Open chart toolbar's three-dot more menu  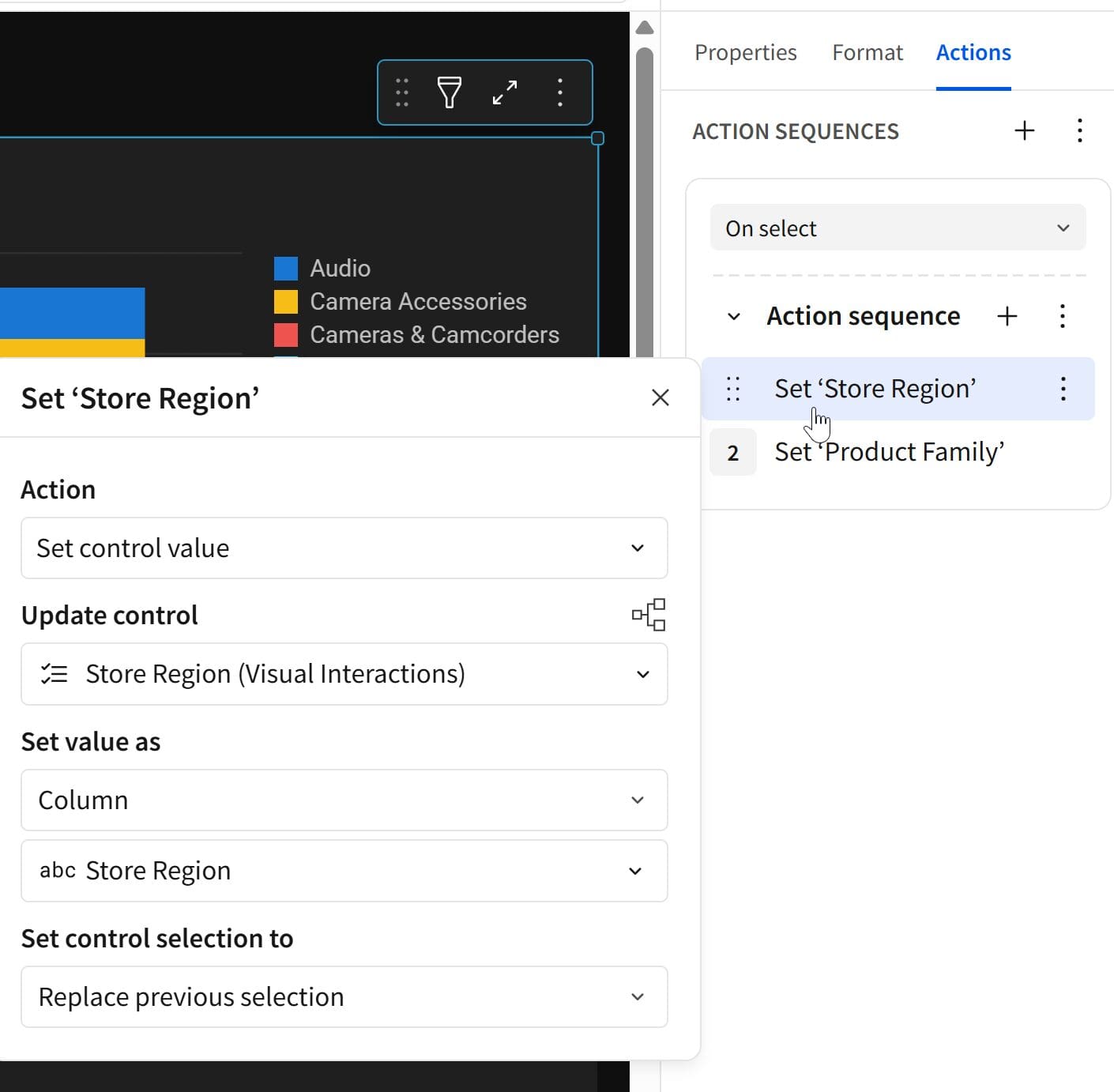click(559, 92)
